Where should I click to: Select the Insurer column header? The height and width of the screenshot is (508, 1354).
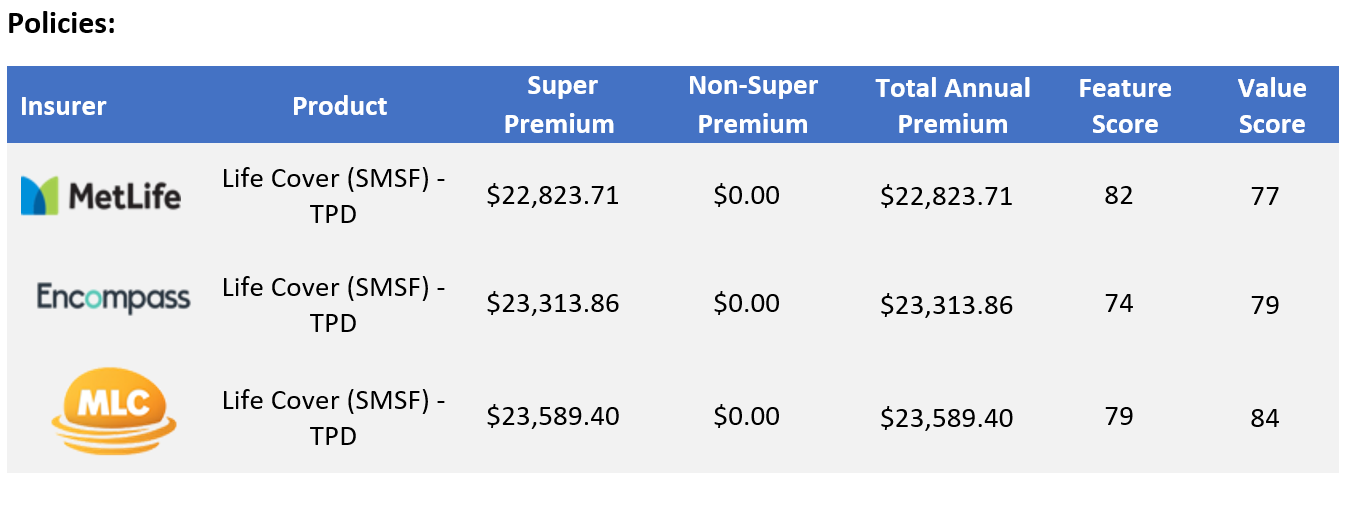63,106
